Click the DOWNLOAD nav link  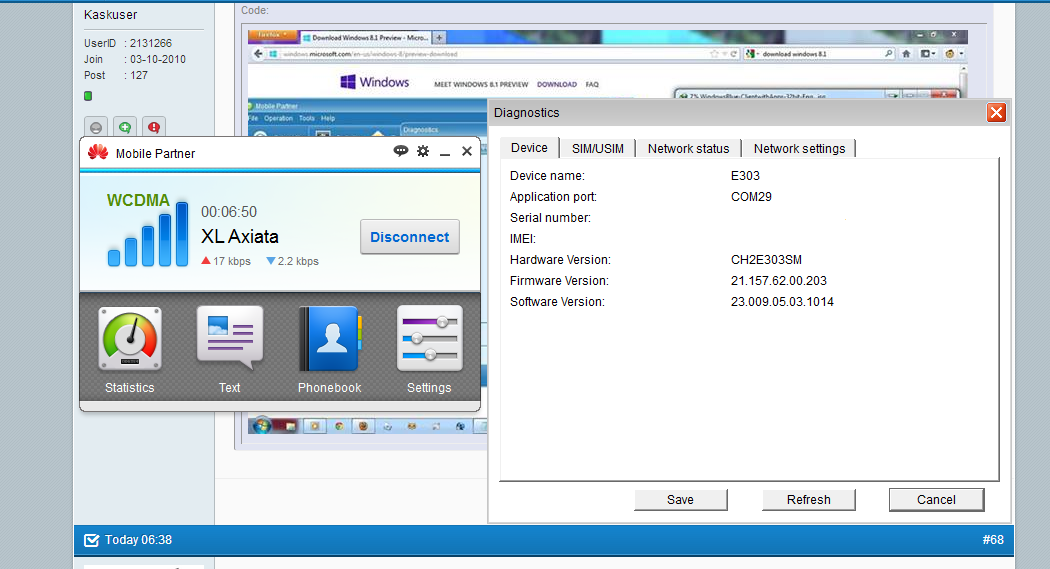[556, 84]
